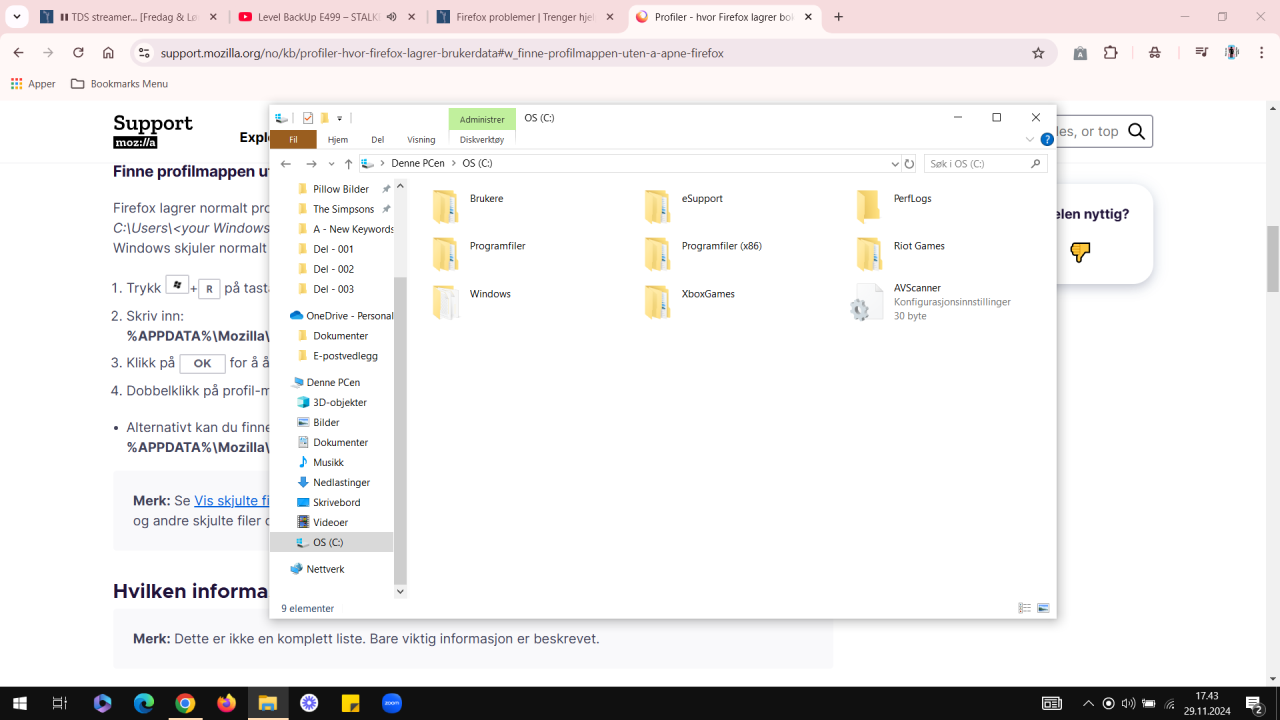Click the thumbs down feedback icon
Viewport: 1280px width, 720px height.
click(1080, 252)
